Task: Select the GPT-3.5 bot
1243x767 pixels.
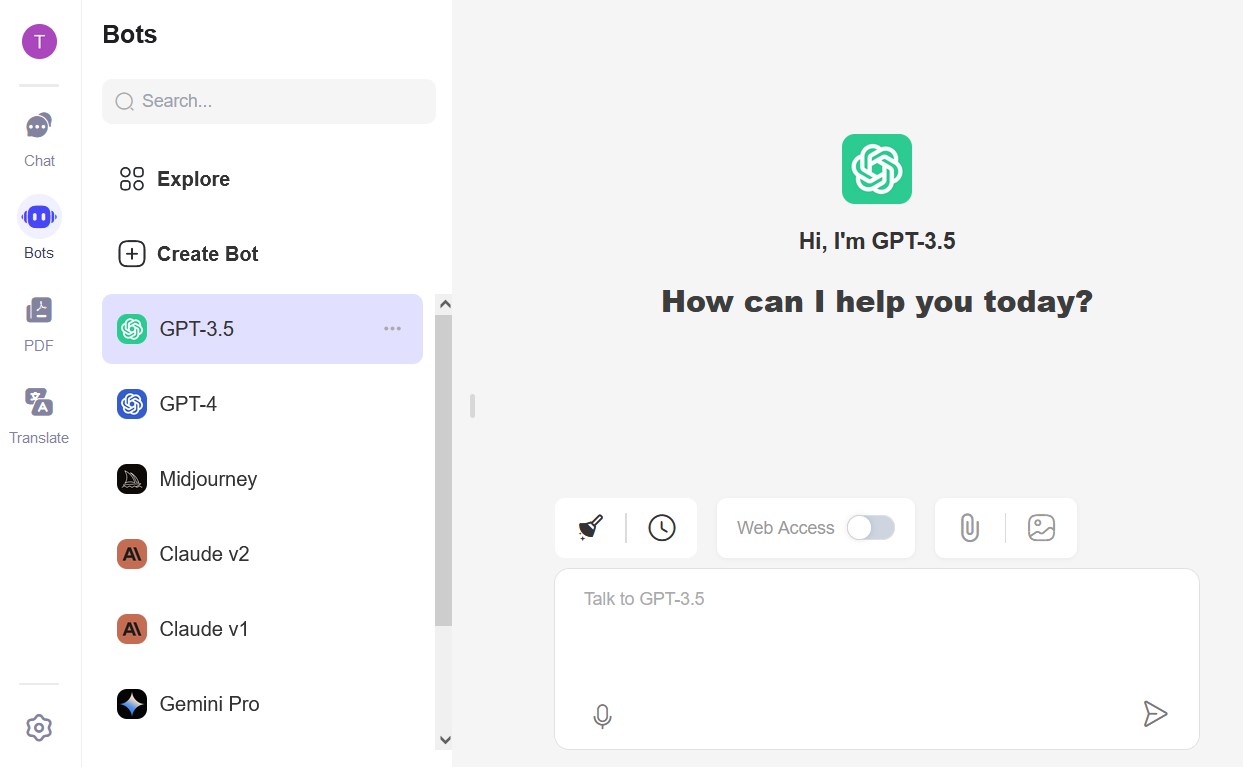Action: [262, 329]
